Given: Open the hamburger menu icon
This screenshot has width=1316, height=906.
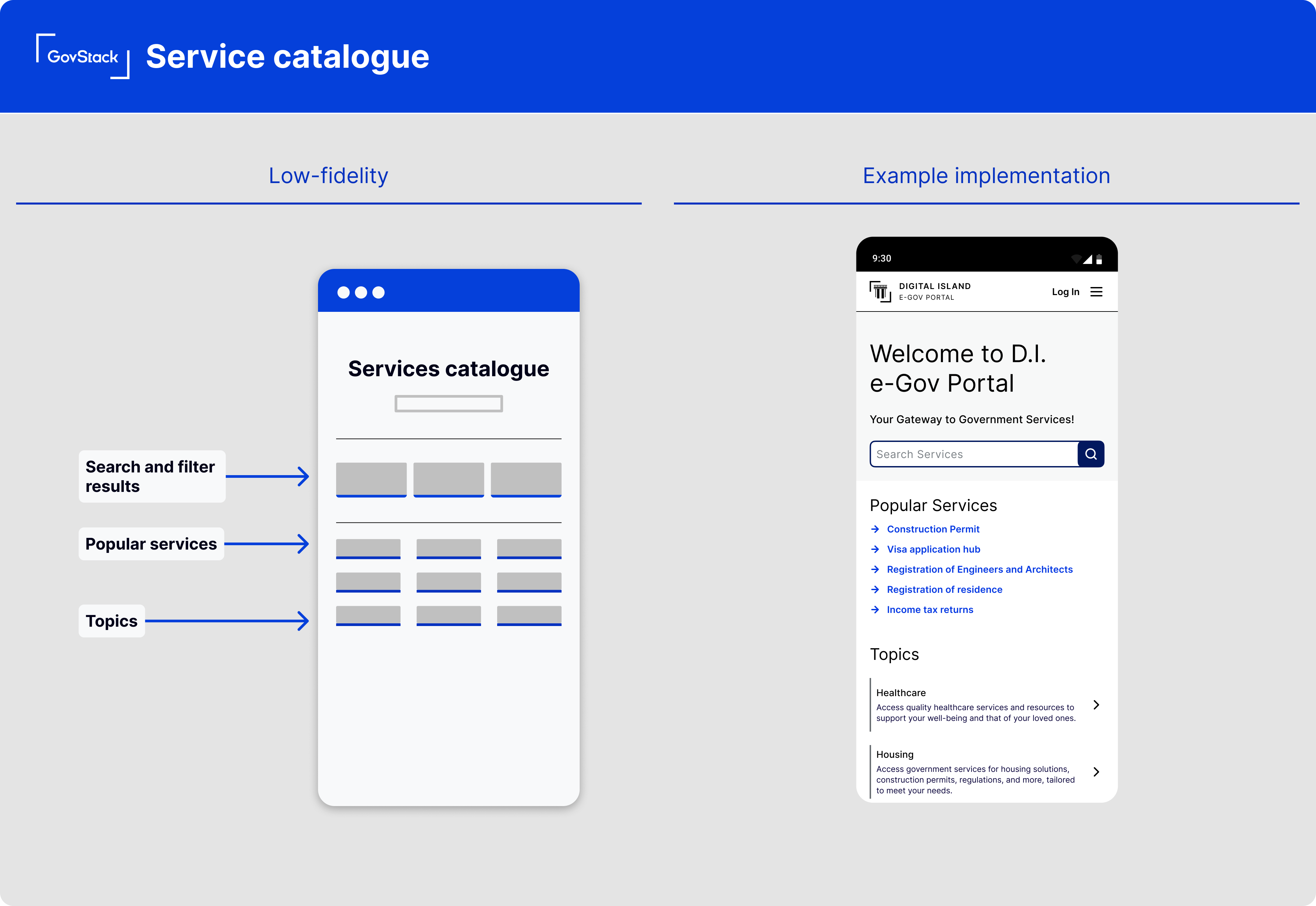Looking at the screenshot, I should [x=1096, y=292].
